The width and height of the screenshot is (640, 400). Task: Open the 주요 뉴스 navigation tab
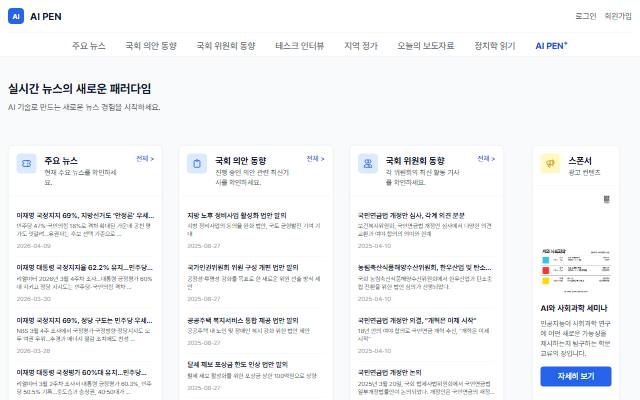pyautogui.click(x=89, y=46)
